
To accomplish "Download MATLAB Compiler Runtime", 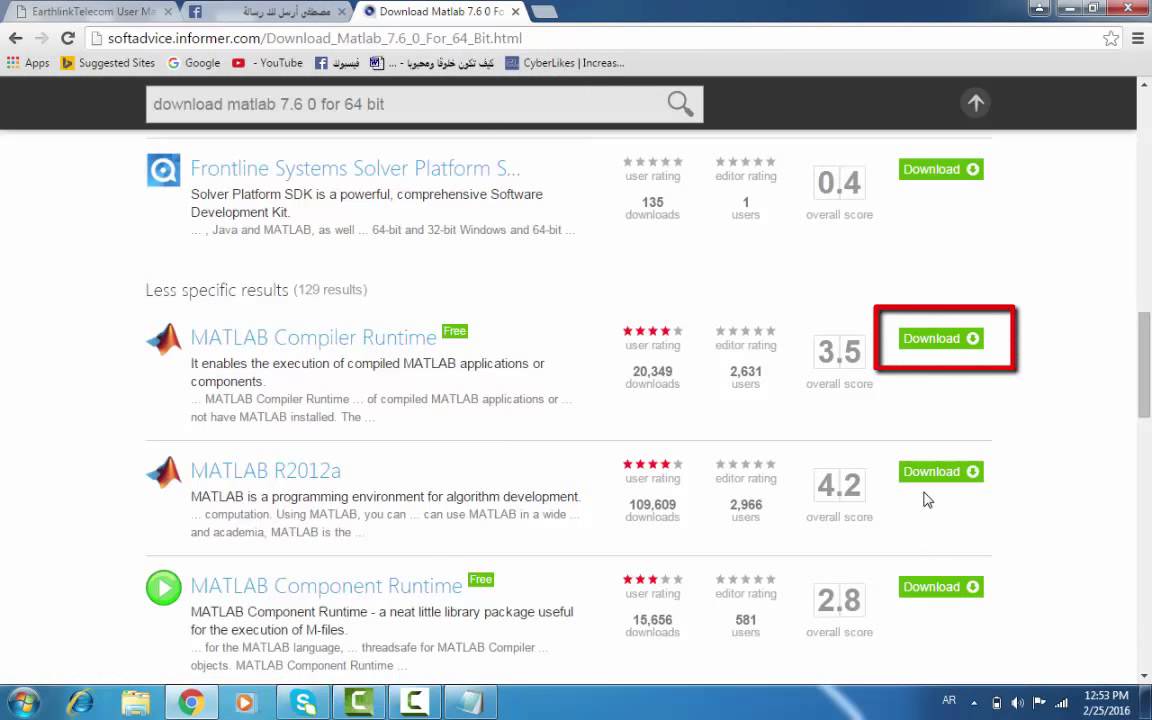I will 940,338.
